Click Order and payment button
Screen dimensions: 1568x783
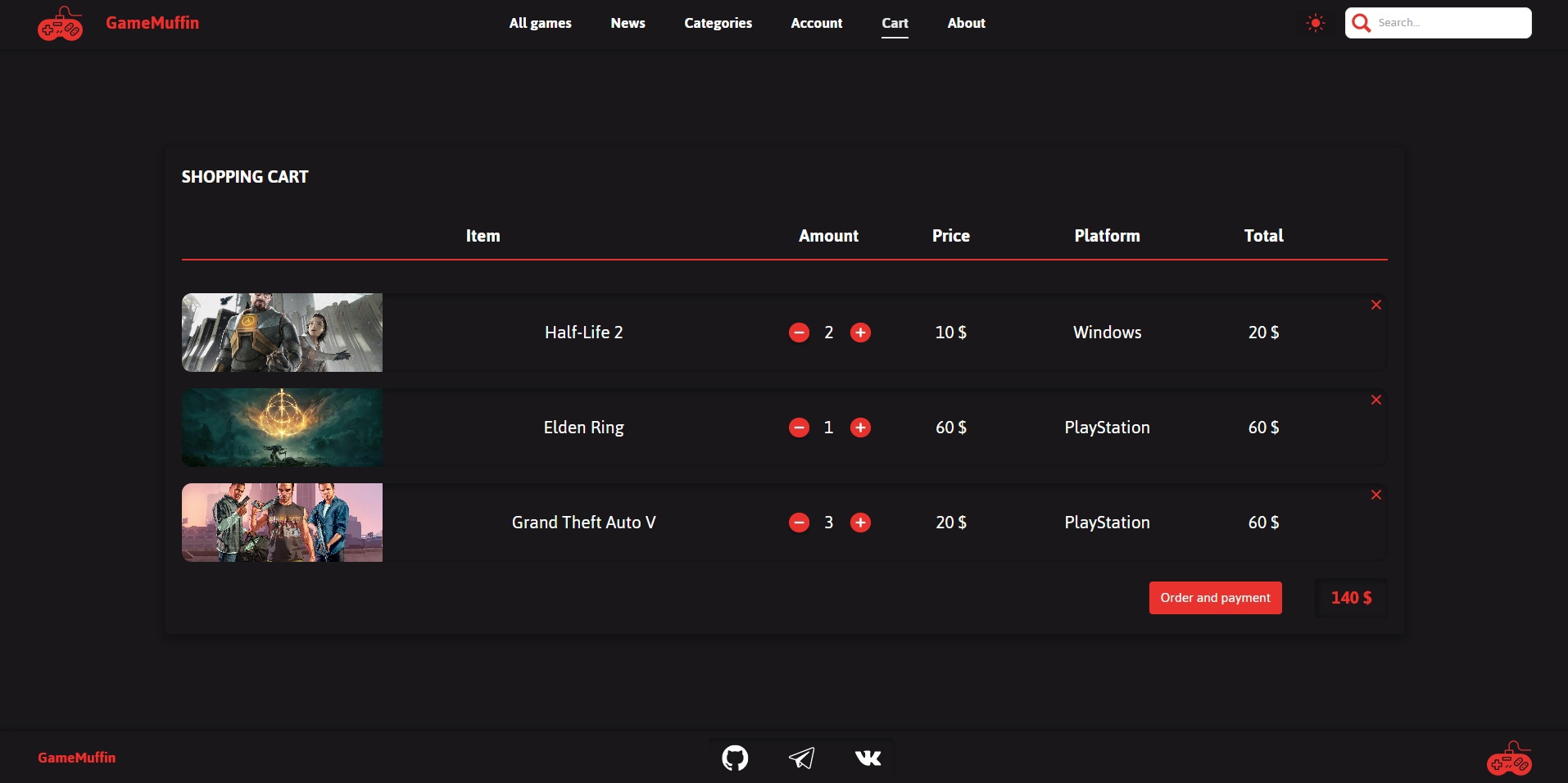click(1216, 598)
